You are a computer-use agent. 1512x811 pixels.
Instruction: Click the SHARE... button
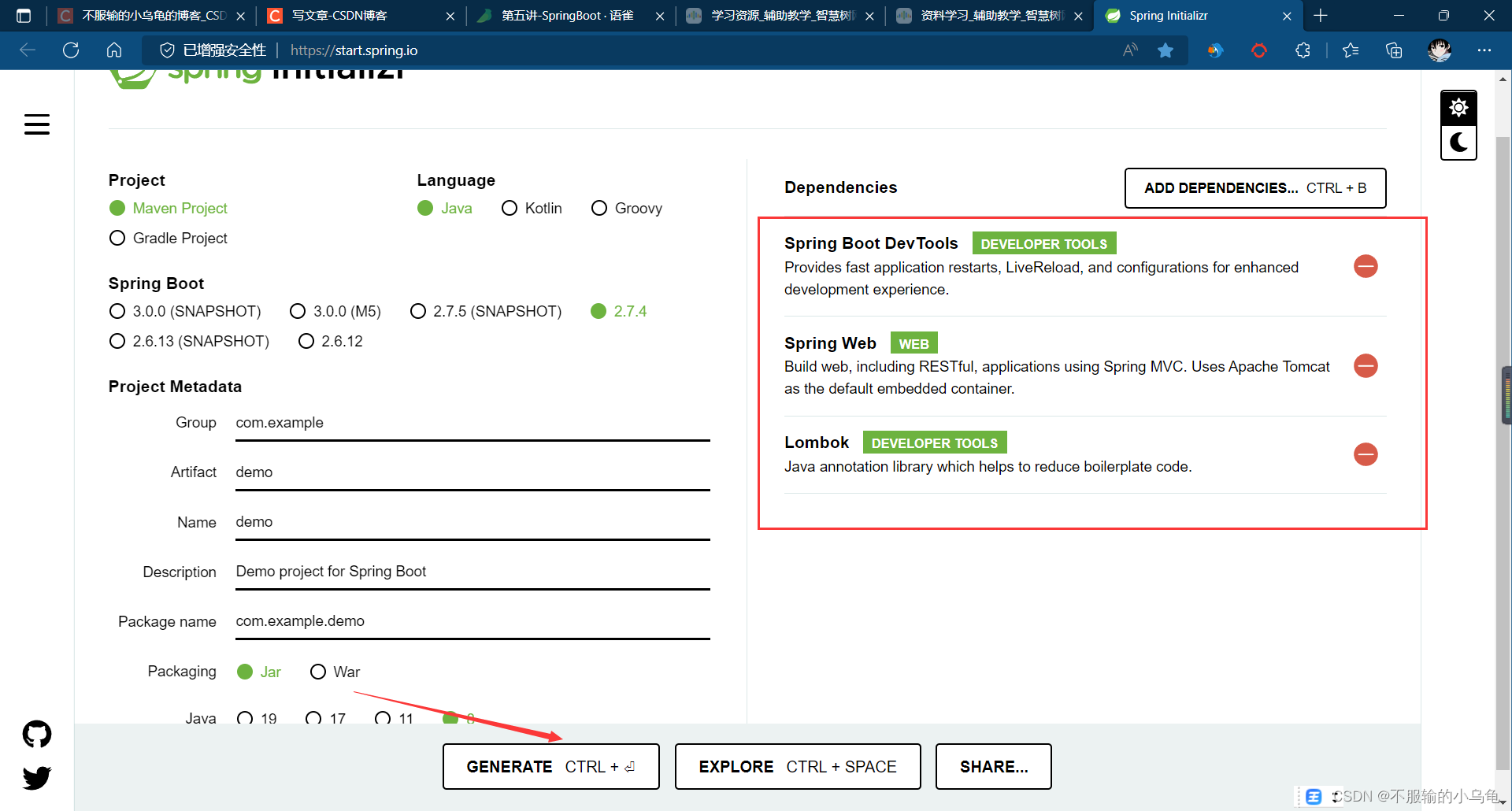[x=994, y=766]
